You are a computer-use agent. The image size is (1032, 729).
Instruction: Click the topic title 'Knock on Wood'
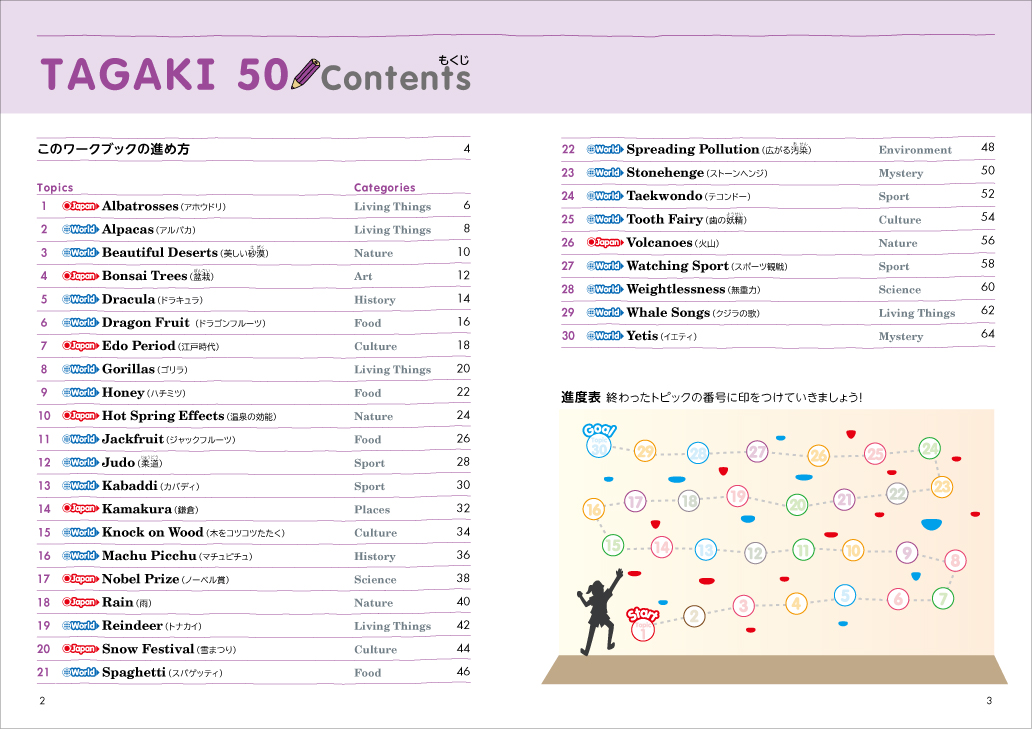pyautogui.click(x=153, y=532)
